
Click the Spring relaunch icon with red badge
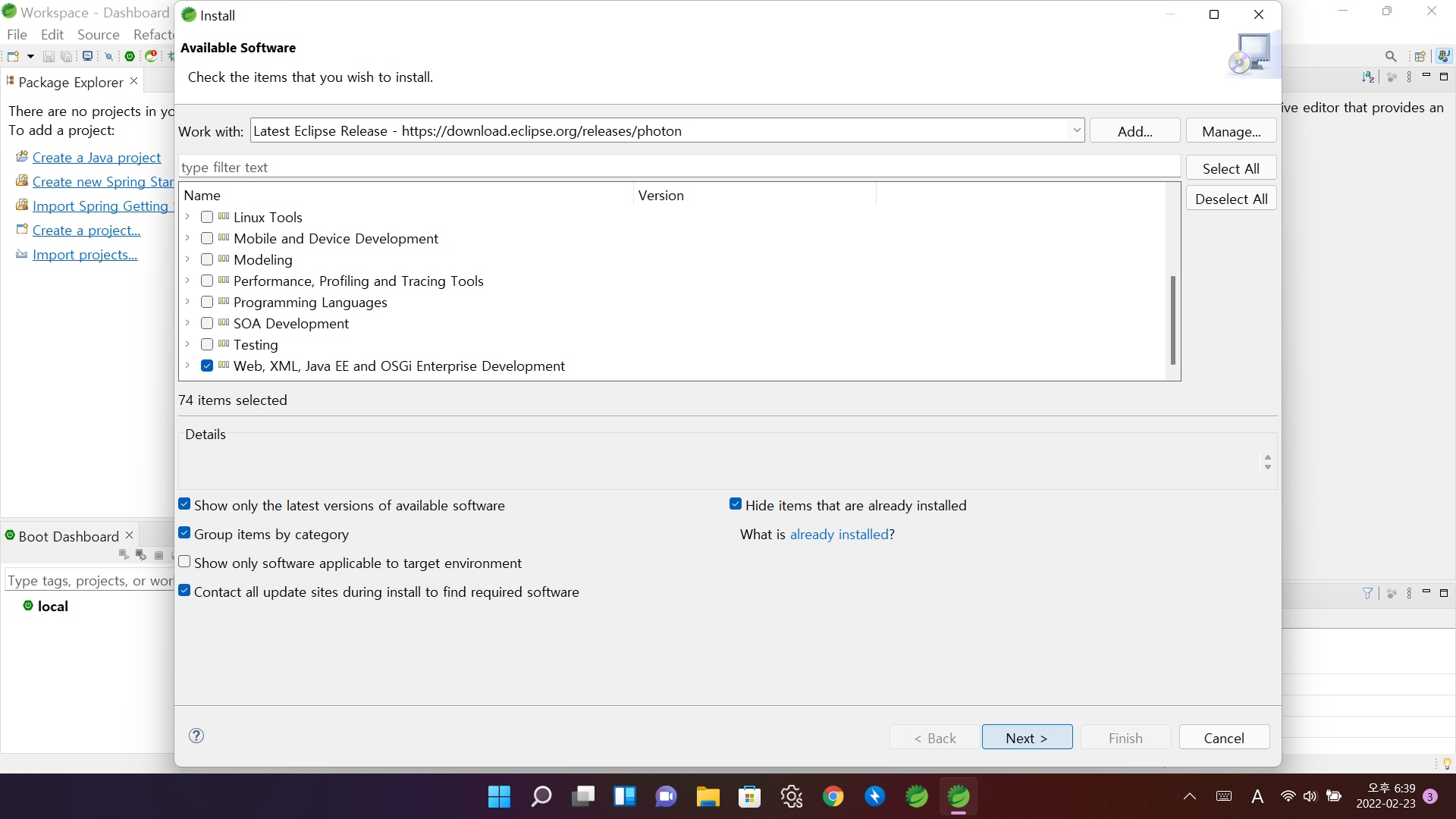pos(151,56)
